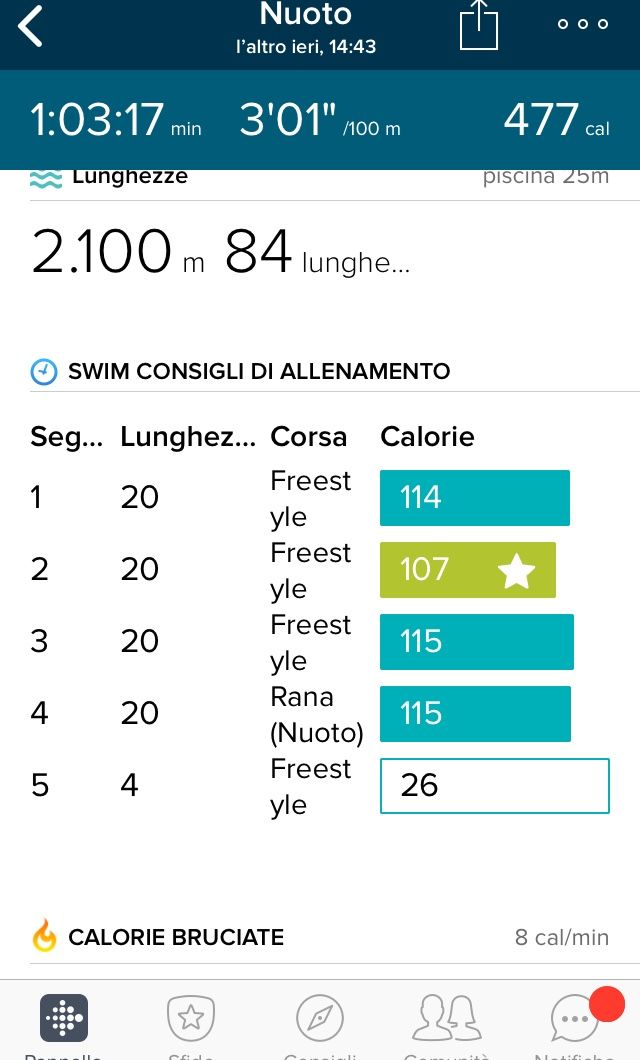The width and height of the screenshot is (640, 1060).
Task: Tap the clock icon beside Swim Consigli
Action: pos(44,372)
